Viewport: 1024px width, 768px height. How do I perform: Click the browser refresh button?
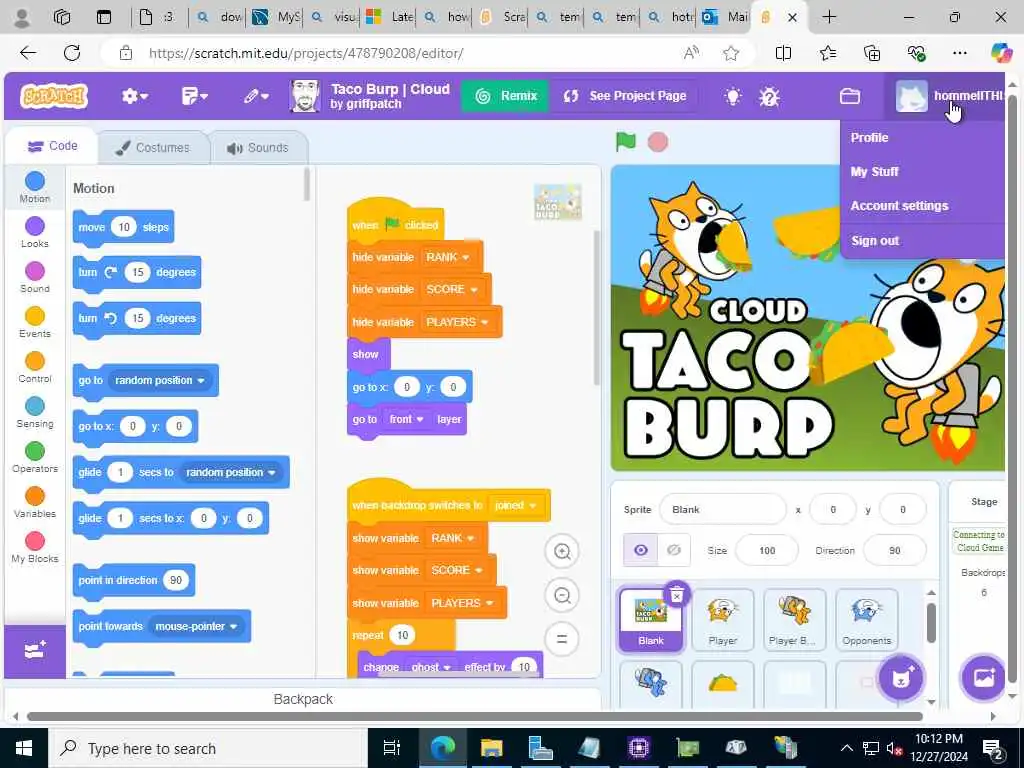72,53
